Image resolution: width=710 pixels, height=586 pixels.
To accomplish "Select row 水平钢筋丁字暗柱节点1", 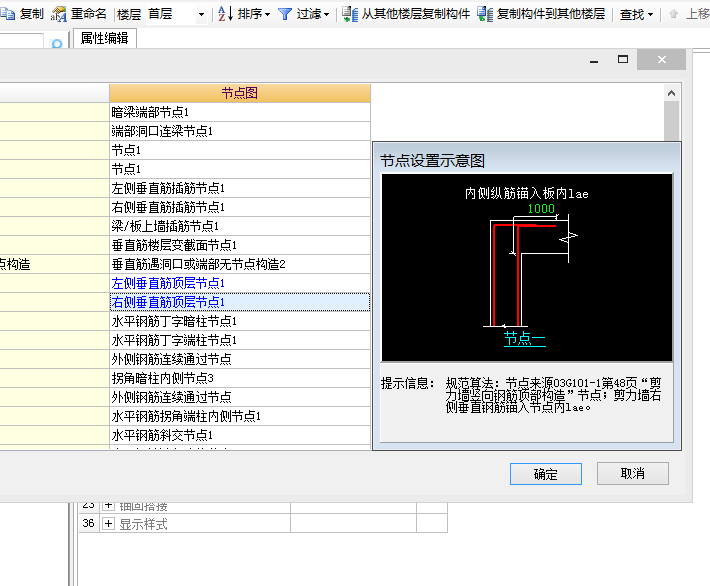I will point(240,321).
